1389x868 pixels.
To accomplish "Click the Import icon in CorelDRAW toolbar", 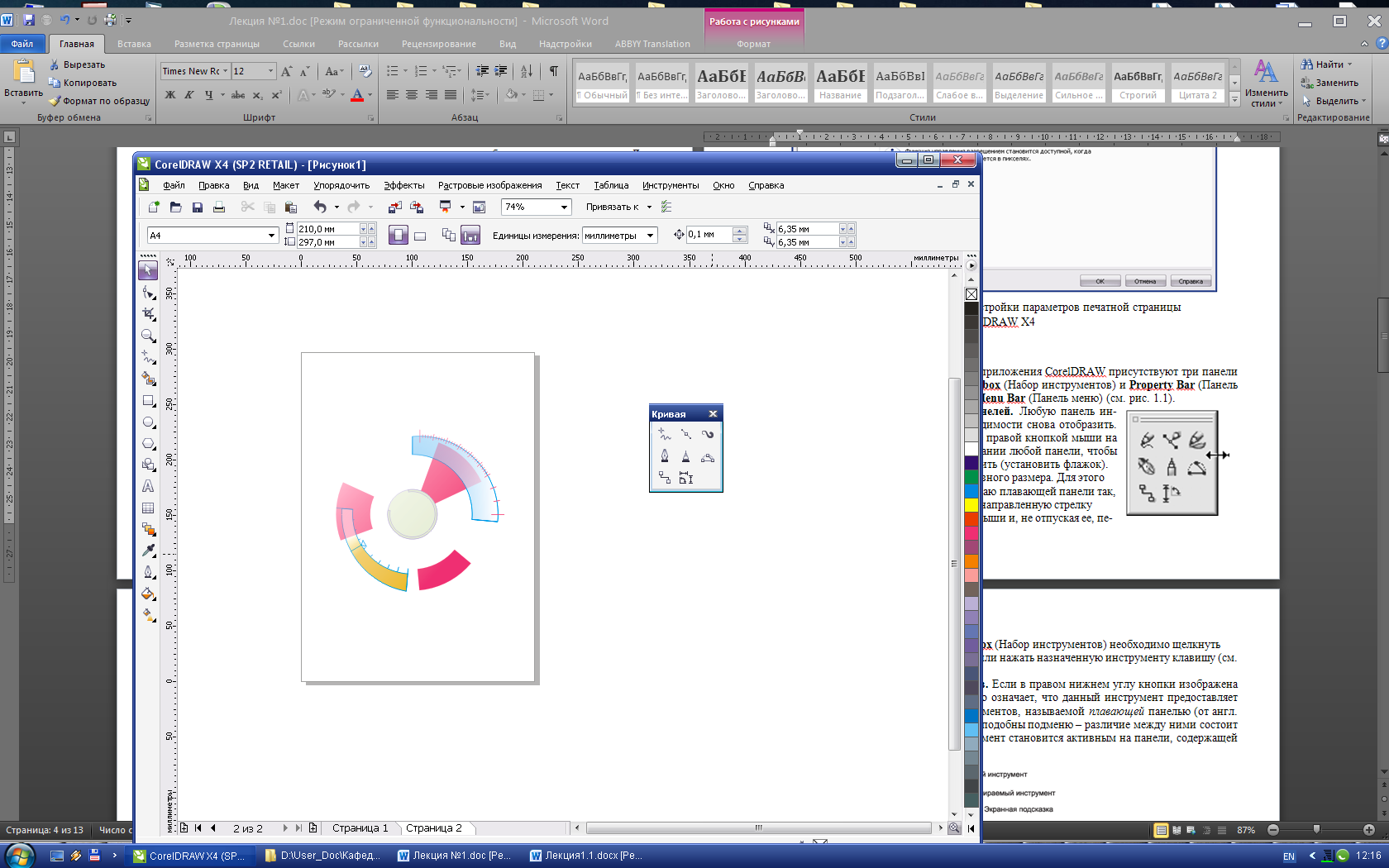I will pos(394,207).
